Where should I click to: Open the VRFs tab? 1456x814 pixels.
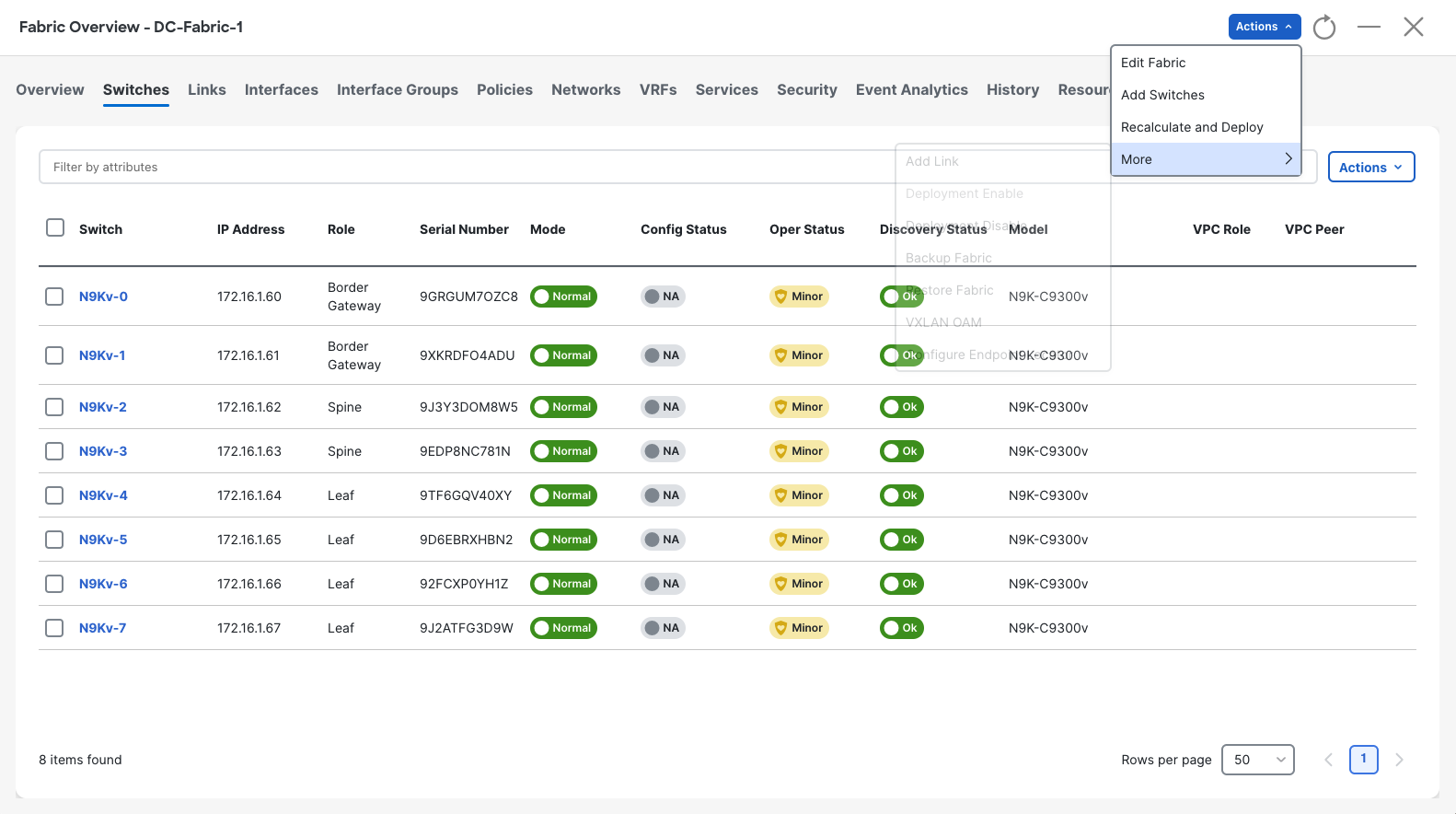coord(658,89)
